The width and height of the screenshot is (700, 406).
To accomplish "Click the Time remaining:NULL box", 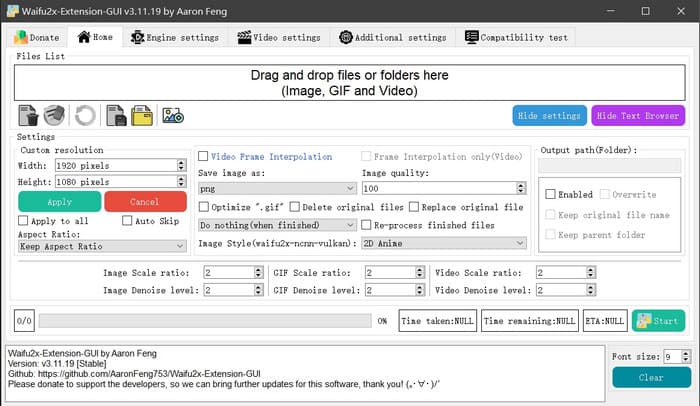I will [x=529, y=321].
